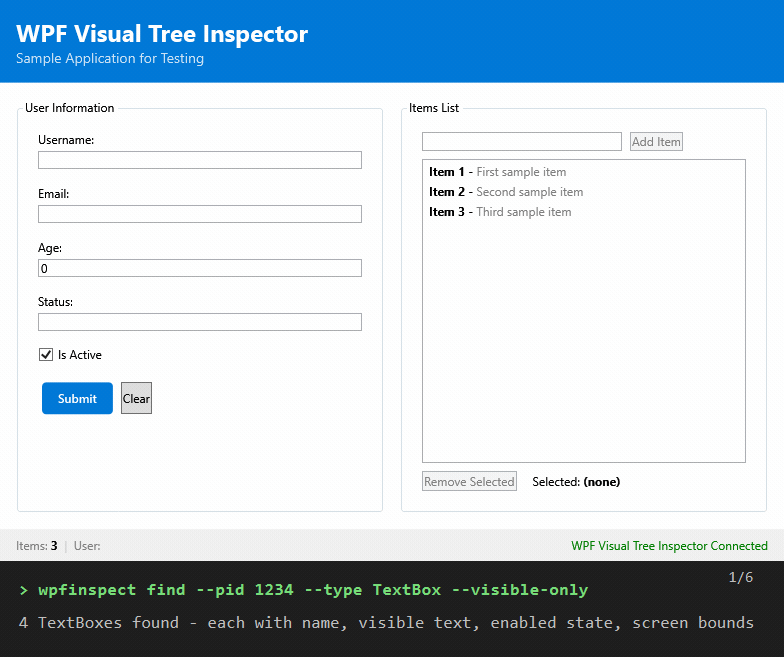Click the blue Submit button

(78, 398)
